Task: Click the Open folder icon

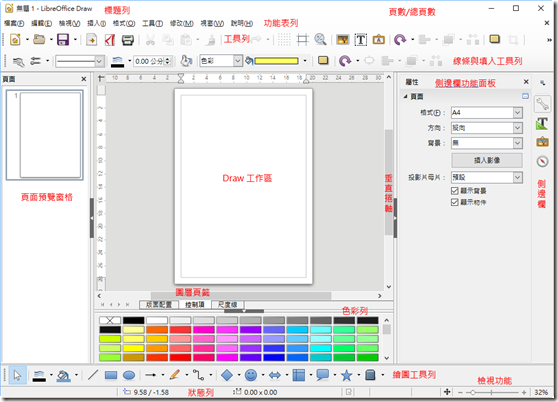Action: (x=39, y=39)
